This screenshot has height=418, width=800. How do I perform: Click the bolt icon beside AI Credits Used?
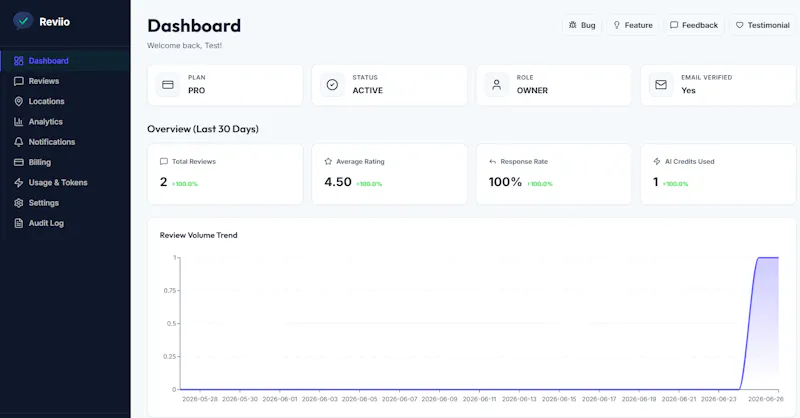[x=657, y=161]
